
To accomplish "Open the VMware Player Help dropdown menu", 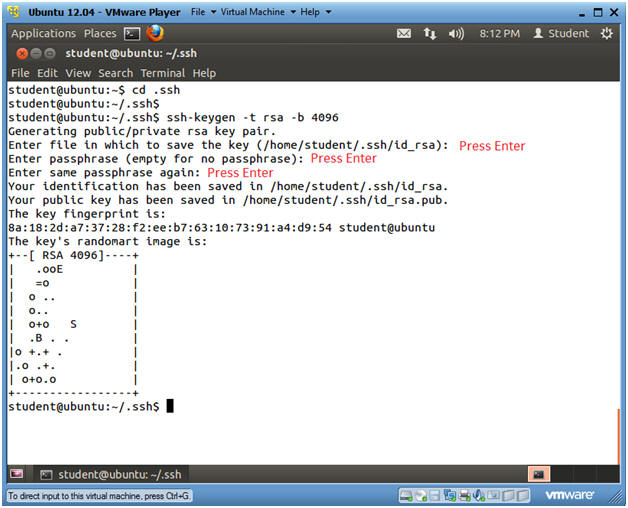I will point(315,12).
